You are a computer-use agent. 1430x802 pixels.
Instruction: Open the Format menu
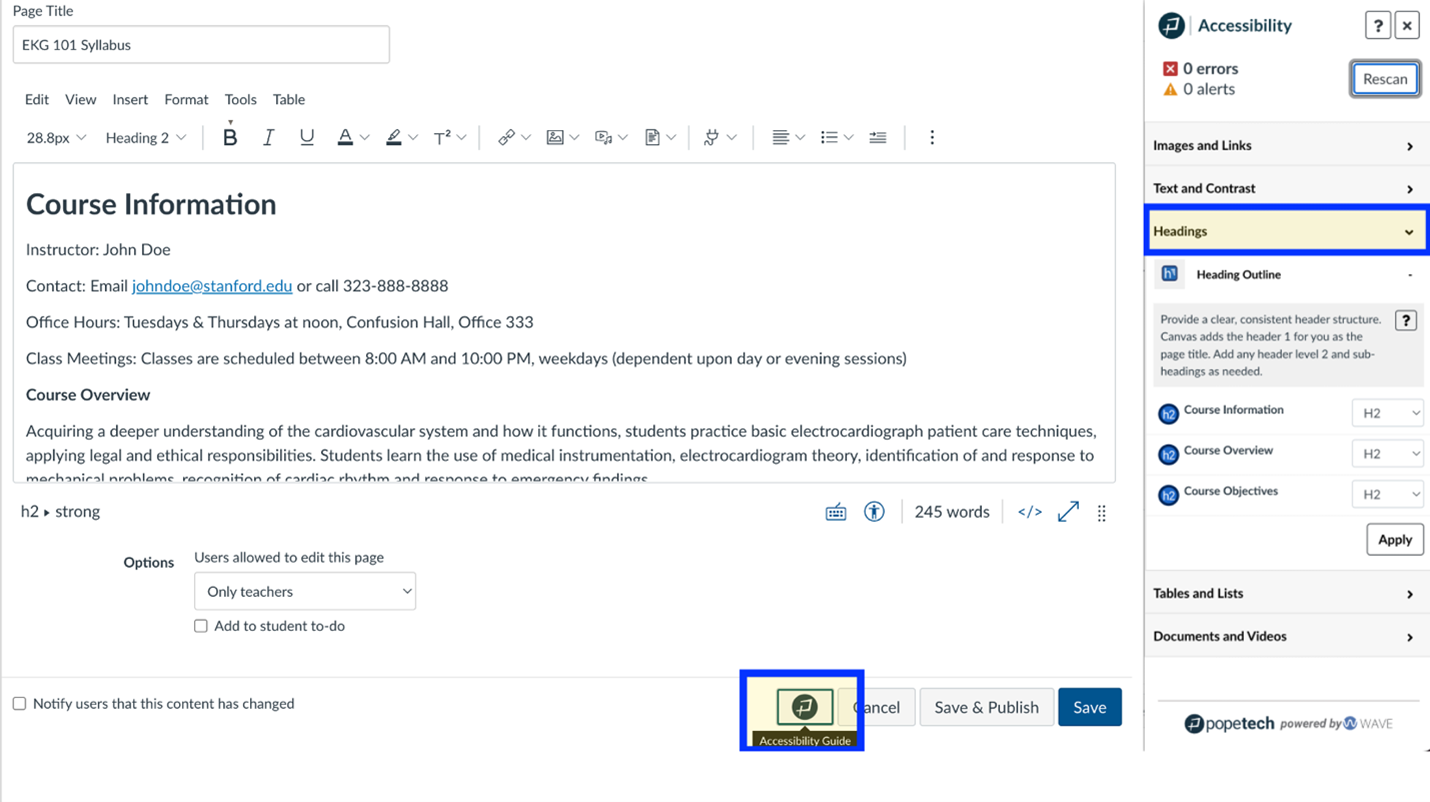[186, 100]
